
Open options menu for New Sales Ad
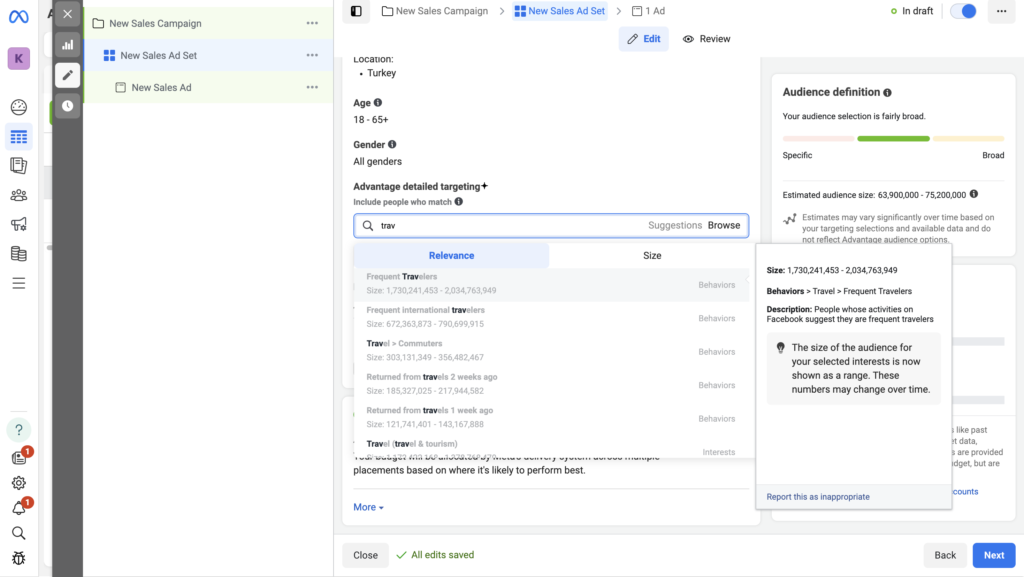(313, 87)
